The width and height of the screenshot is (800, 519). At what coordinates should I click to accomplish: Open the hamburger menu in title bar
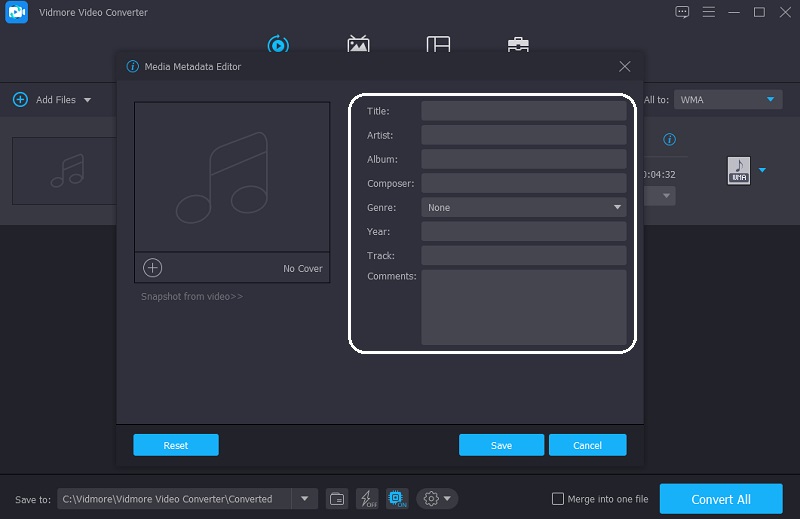click(x=708, y=12)
